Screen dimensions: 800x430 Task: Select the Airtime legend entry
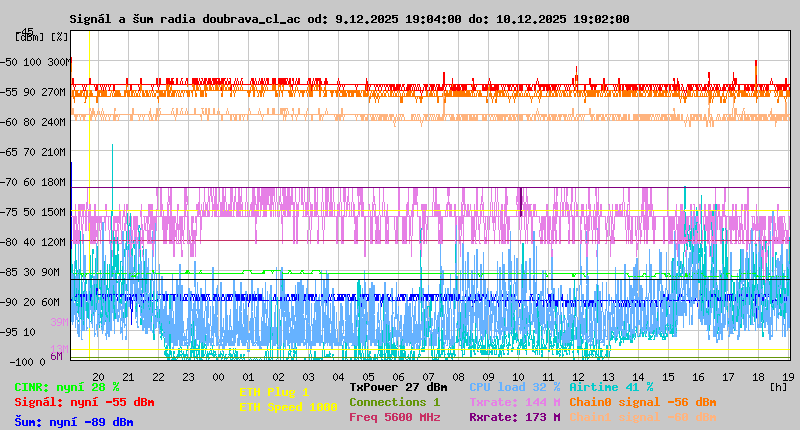[611, 386]
